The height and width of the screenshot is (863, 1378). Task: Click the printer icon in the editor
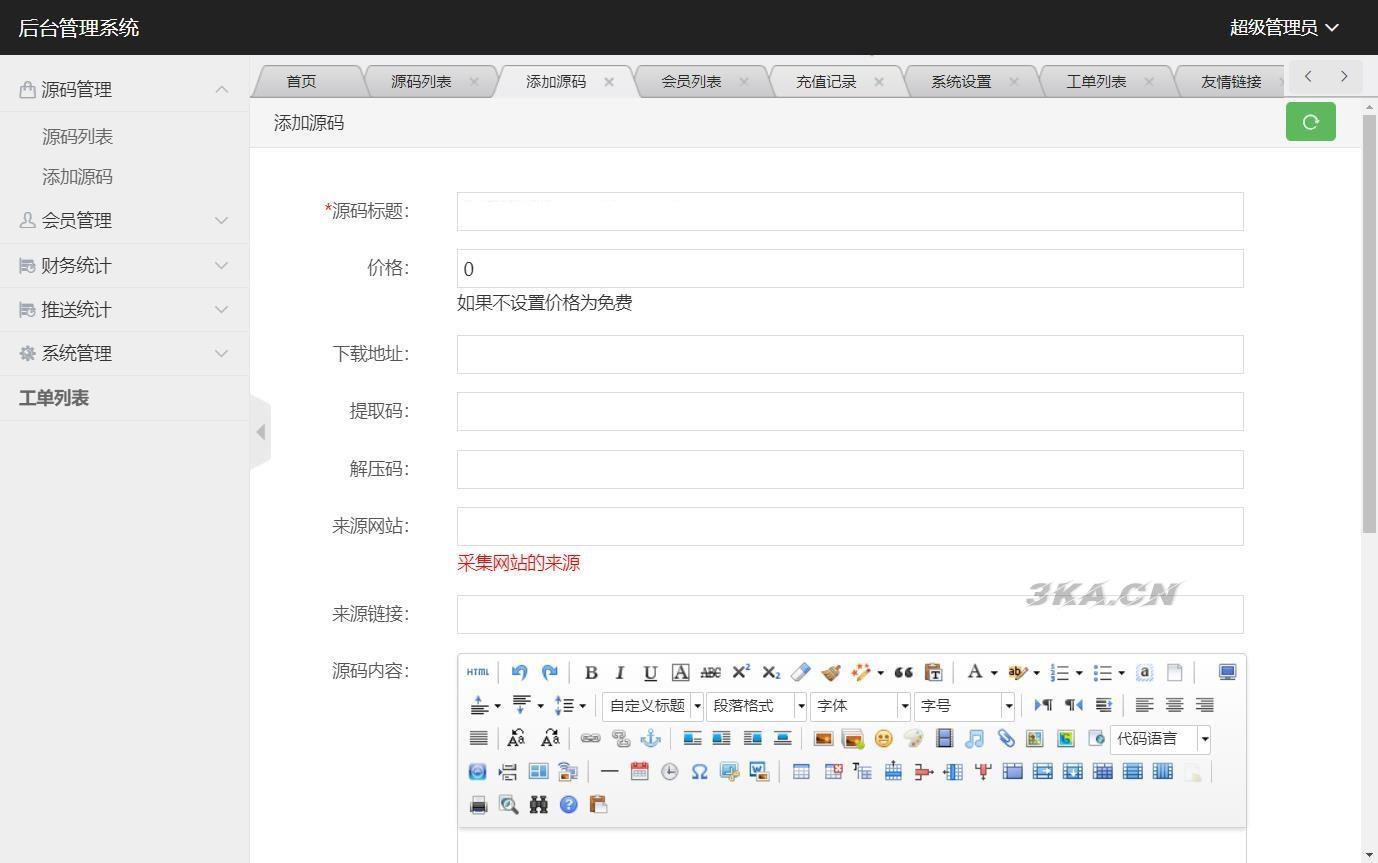click(x=478, y=805)
